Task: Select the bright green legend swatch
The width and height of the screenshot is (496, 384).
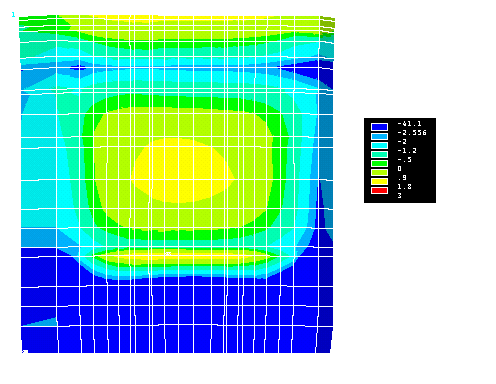Action: coord(379,163)
